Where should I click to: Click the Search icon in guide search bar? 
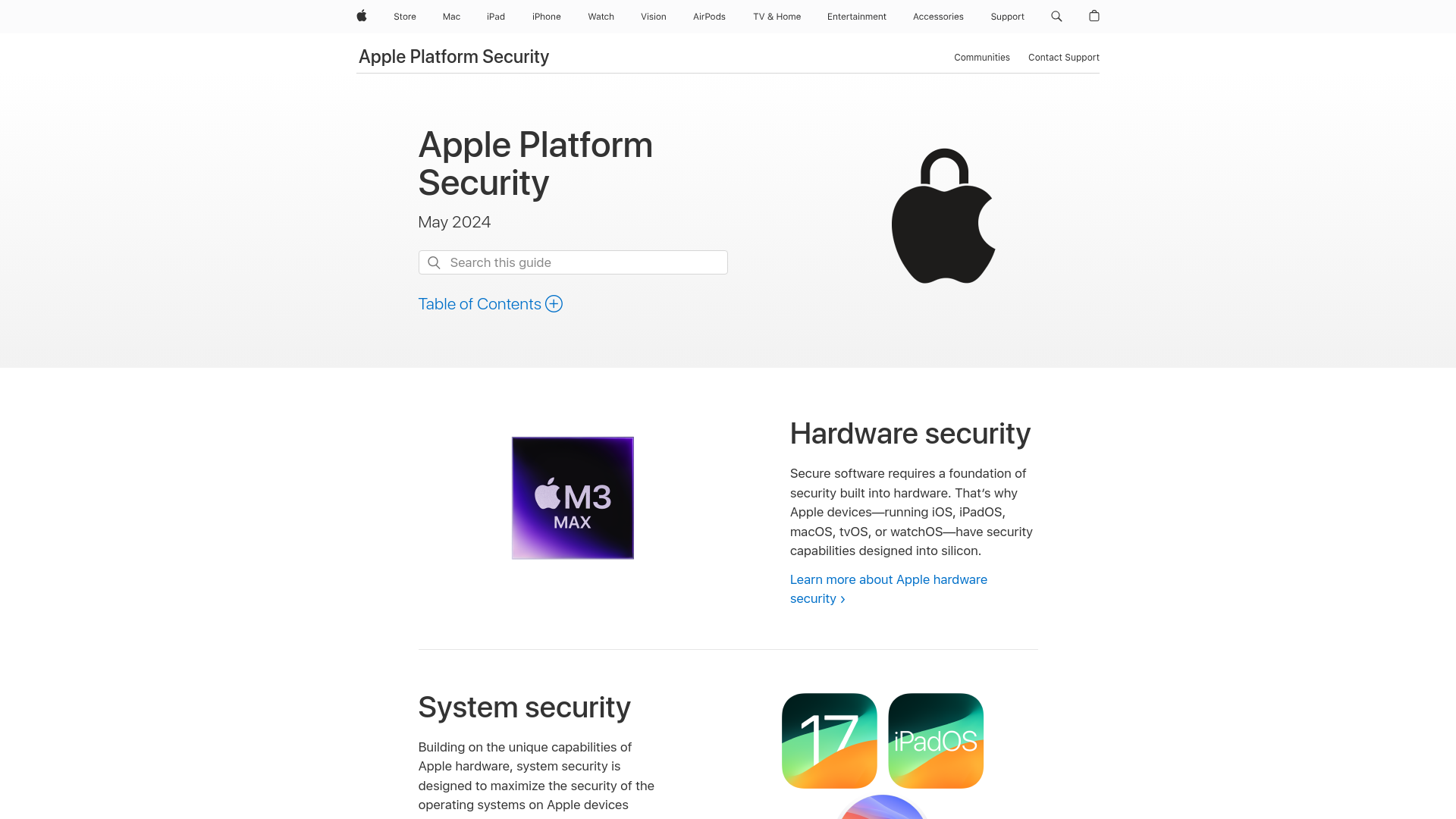coord(434,262)
